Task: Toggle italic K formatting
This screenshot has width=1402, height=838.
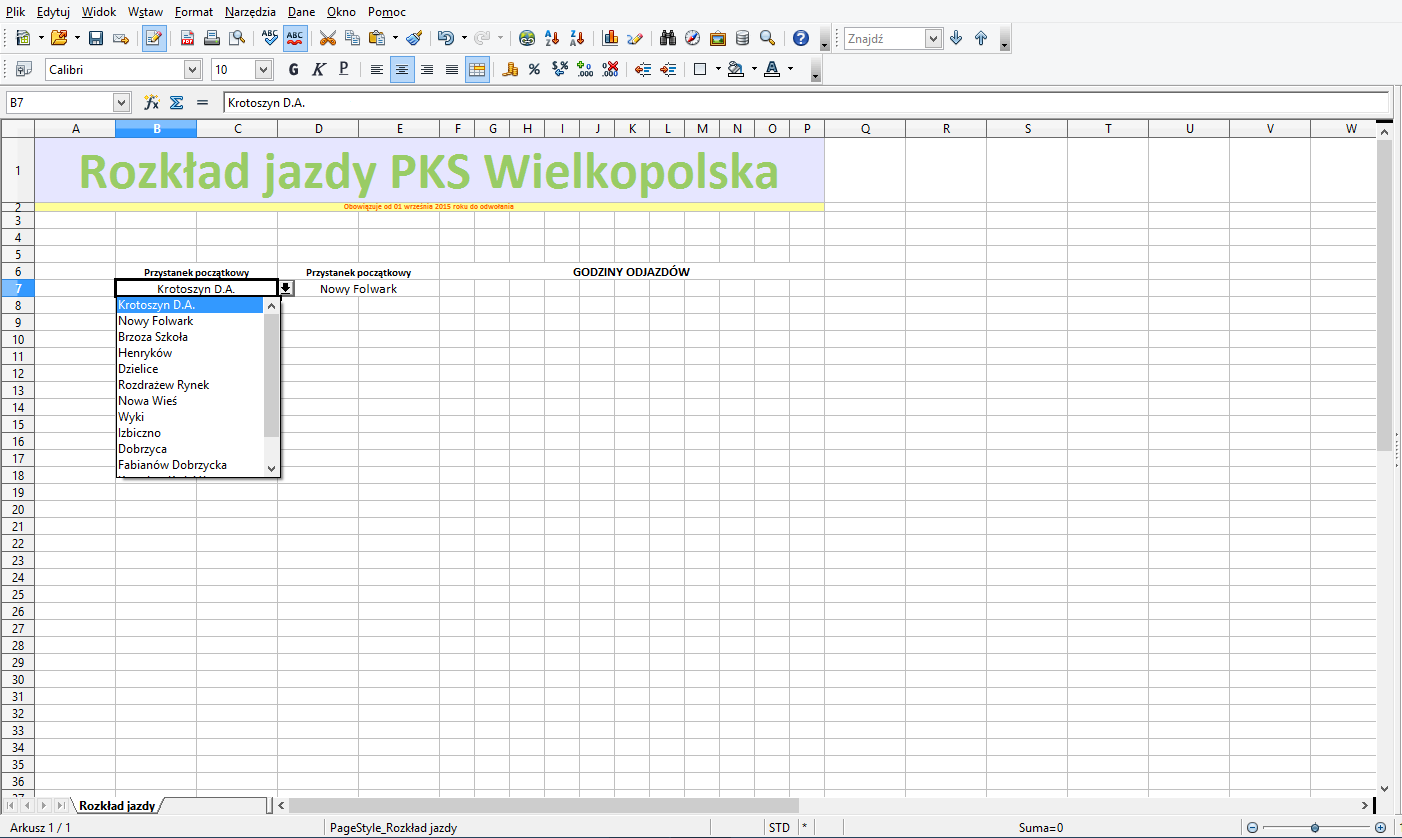Action: (318, 69)
